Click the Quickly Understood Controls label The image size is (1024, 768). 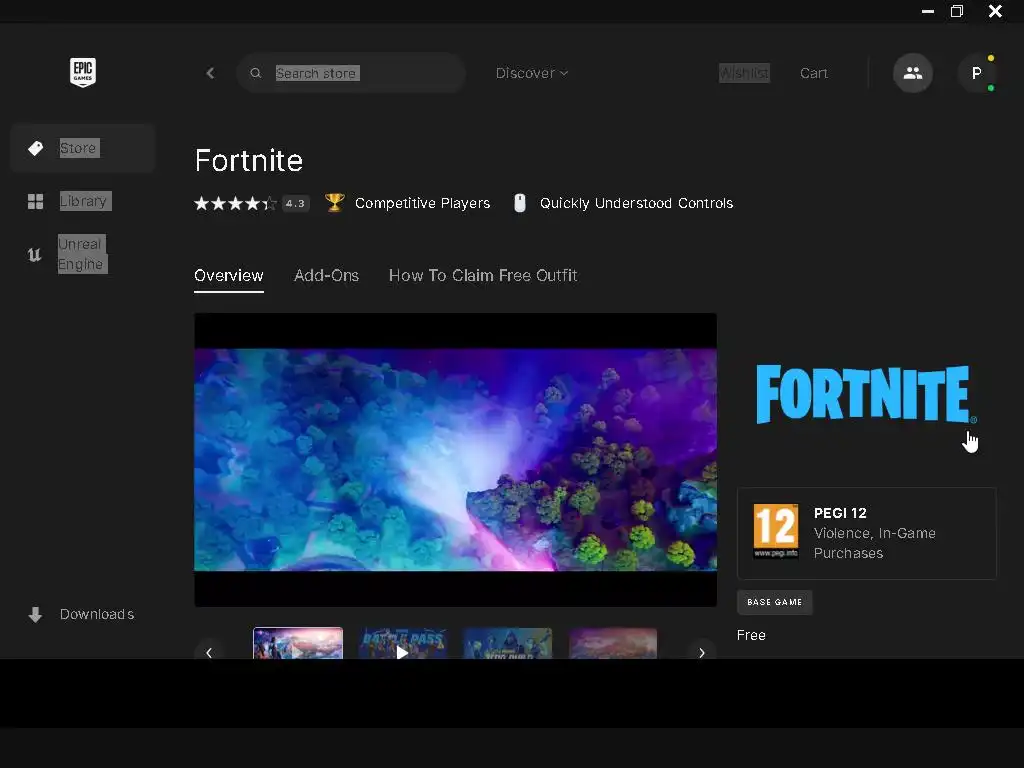coord(636,203)
